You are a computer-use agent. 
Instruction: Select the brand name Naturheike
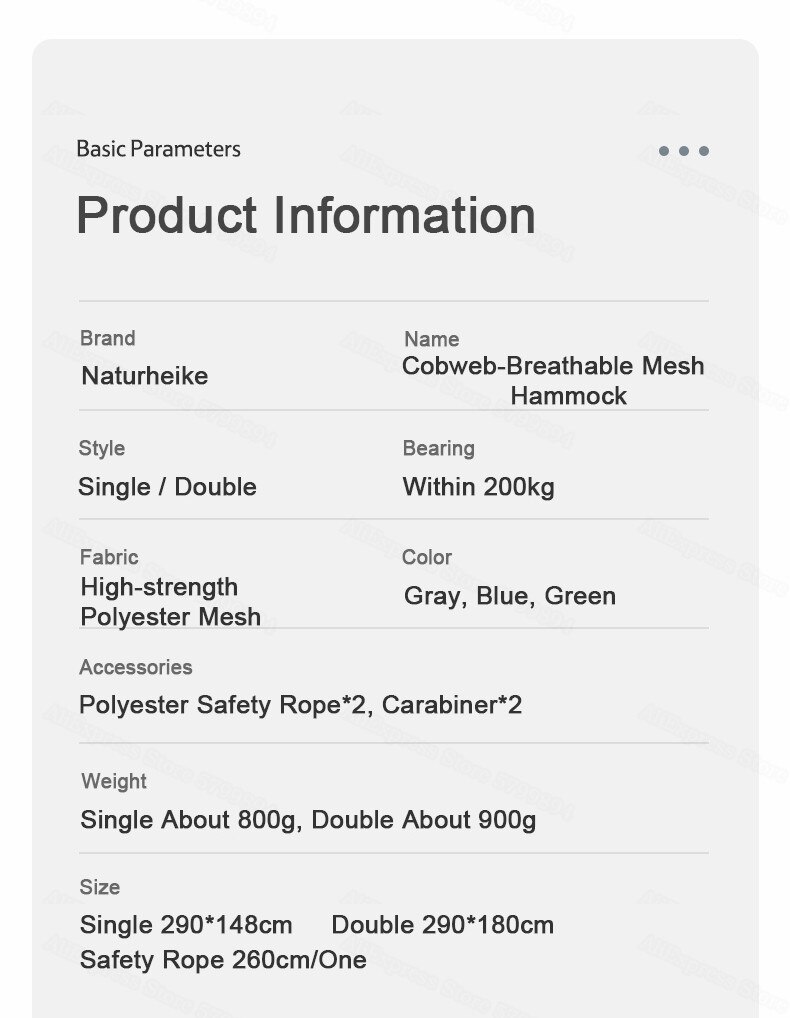coord(145,376)
